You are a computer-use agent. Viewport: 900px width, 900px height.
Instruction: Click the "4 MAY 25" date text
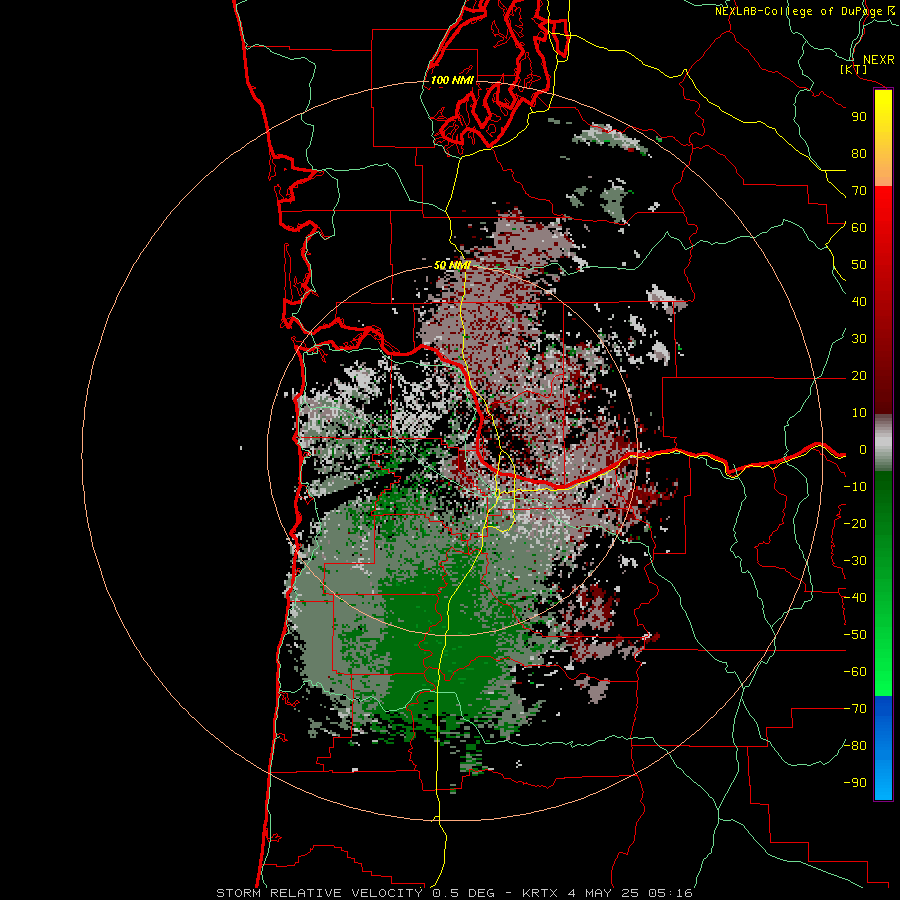click(603, 893)
